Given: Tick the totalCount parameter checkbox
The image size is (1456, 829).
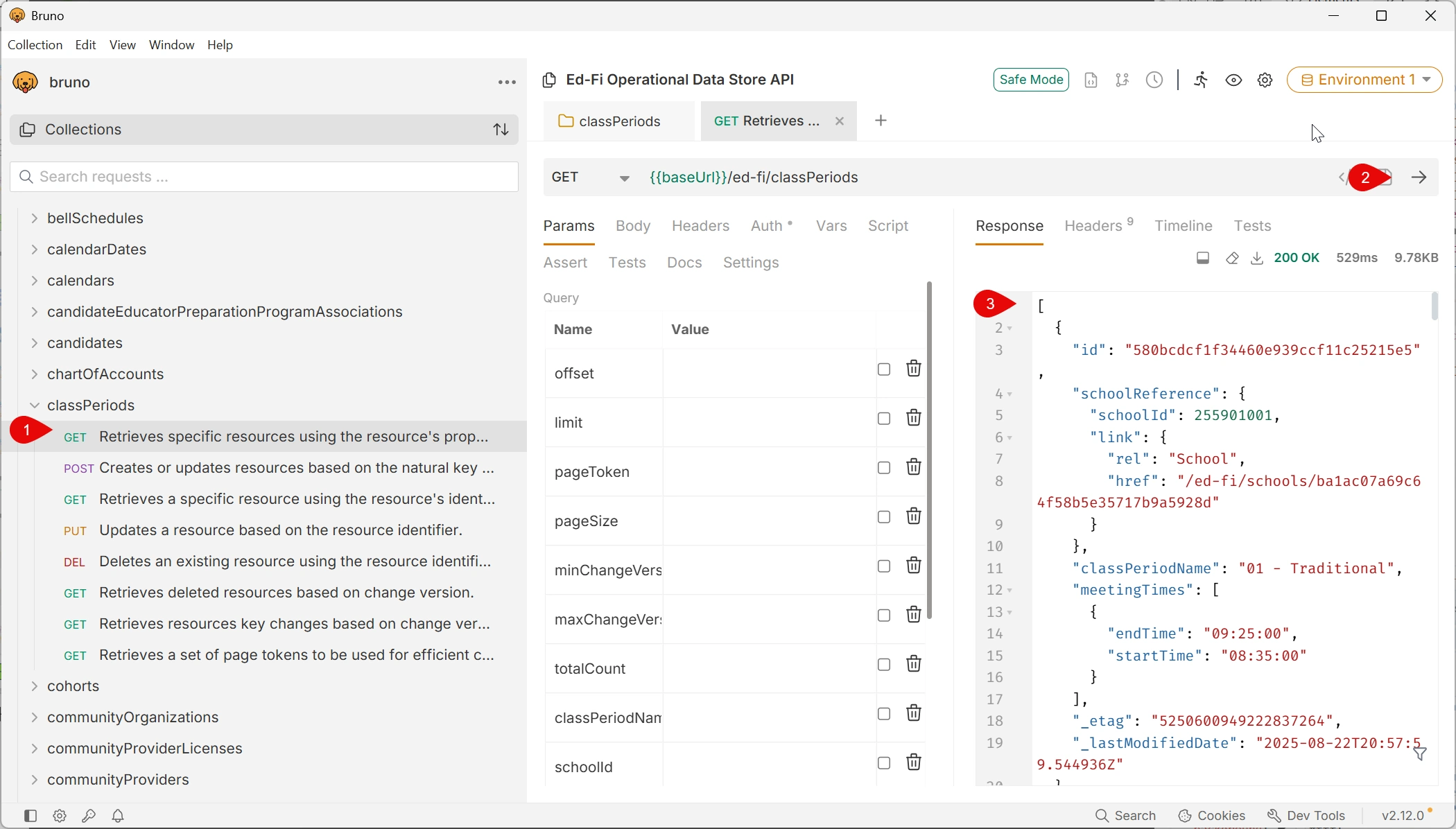Looking at the screenshot, I should pos(884,665).
